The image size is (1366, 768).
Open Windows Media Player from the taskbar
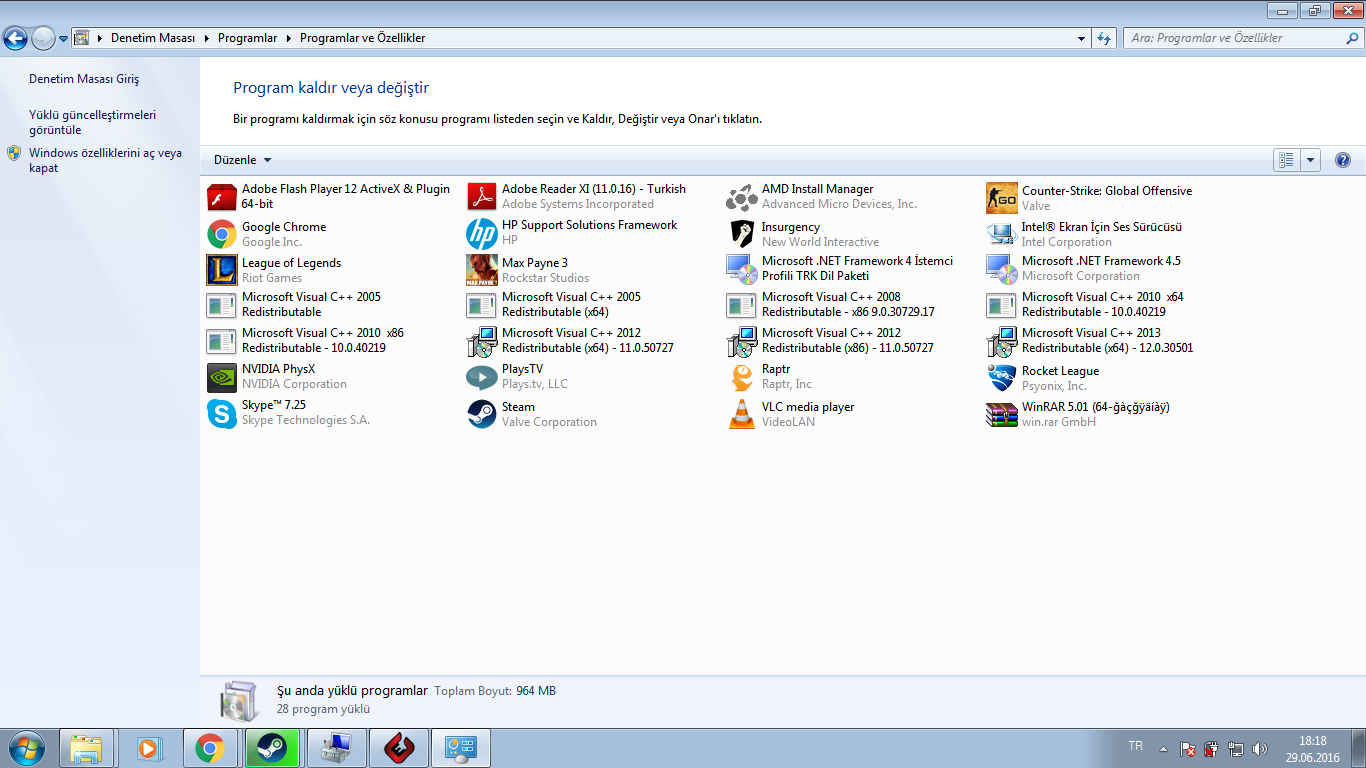pos(148,748)
